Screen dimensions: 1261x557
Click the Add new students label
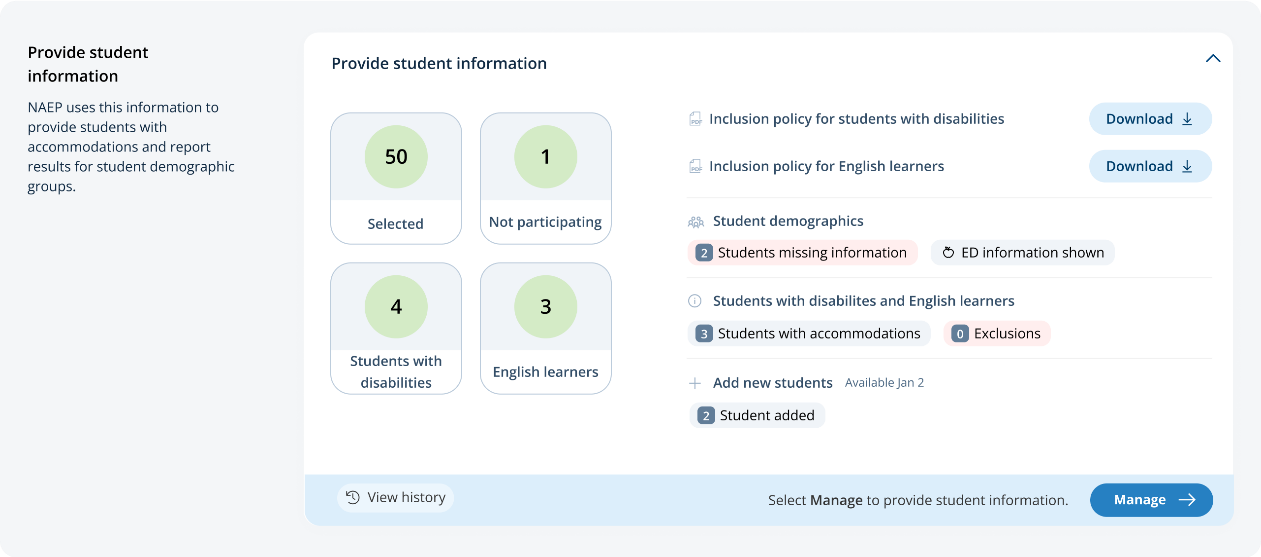tap(772, 383)
